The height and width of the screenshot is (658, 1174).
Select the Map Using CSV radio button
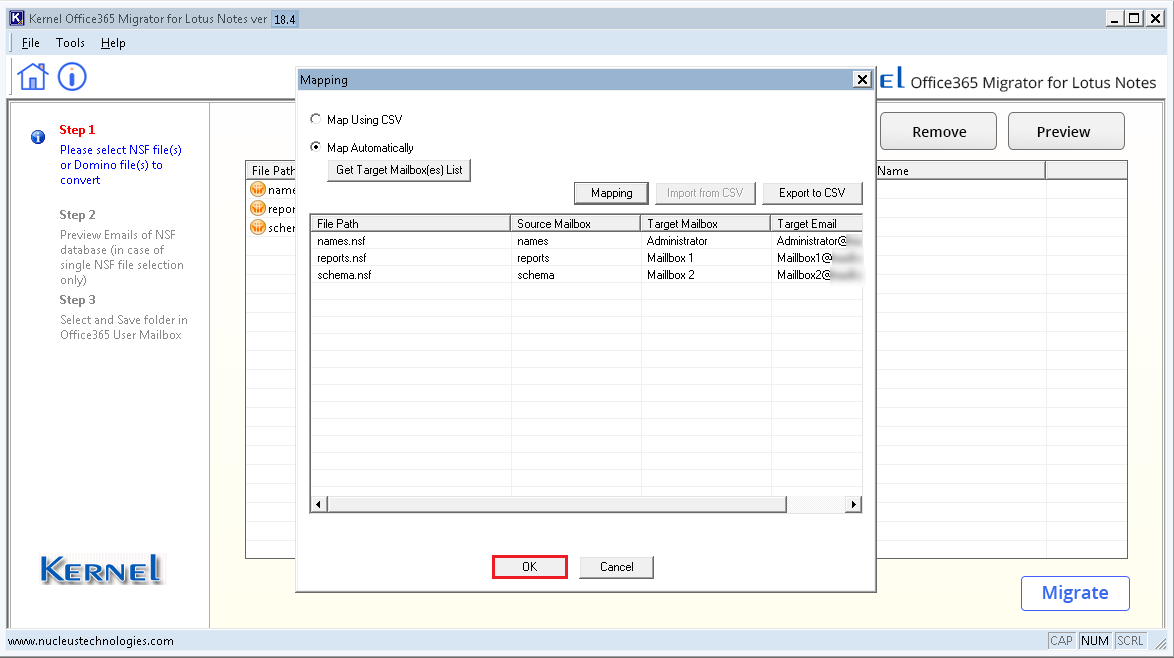[316, 119]
